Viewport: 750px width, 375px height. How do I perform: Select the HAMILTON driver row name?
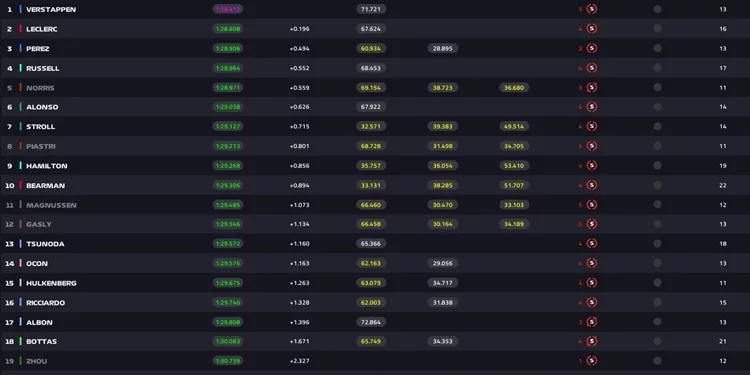pos(47,166)
